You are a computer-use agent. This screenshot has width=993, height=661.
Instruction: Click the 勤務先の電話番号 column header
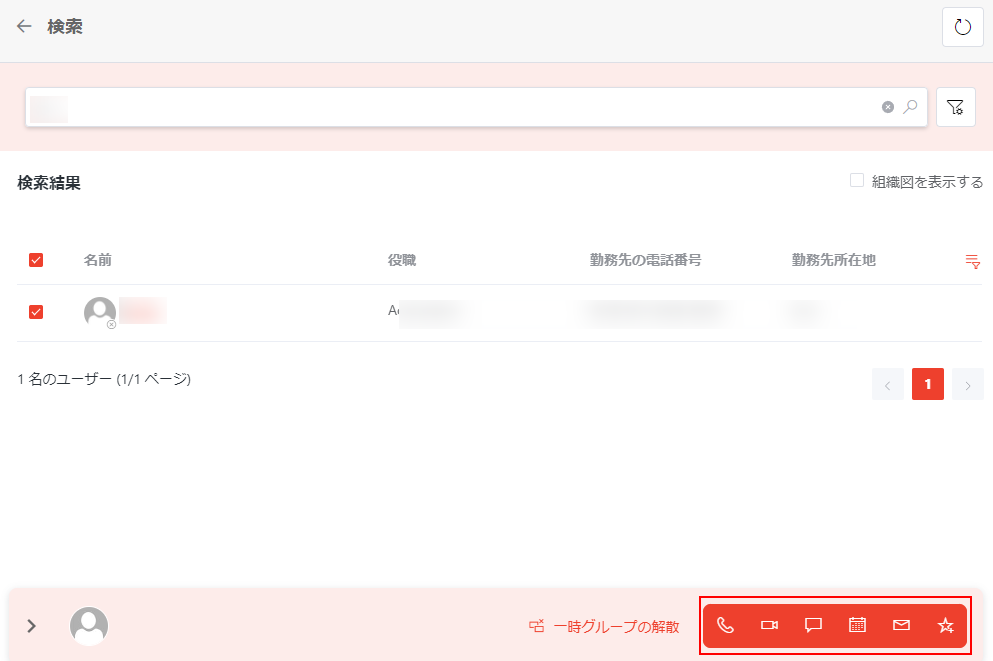pos(645,260)
